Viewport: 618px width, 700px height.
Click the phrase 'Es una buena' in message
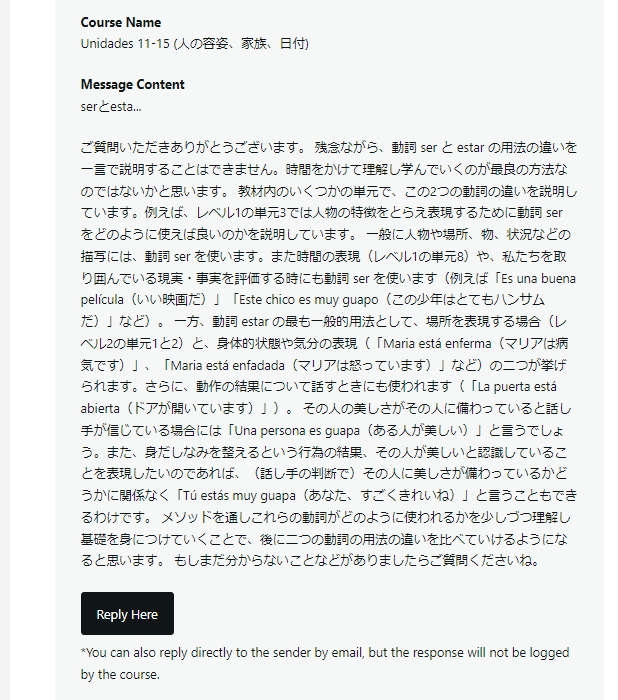pos(539,279)
